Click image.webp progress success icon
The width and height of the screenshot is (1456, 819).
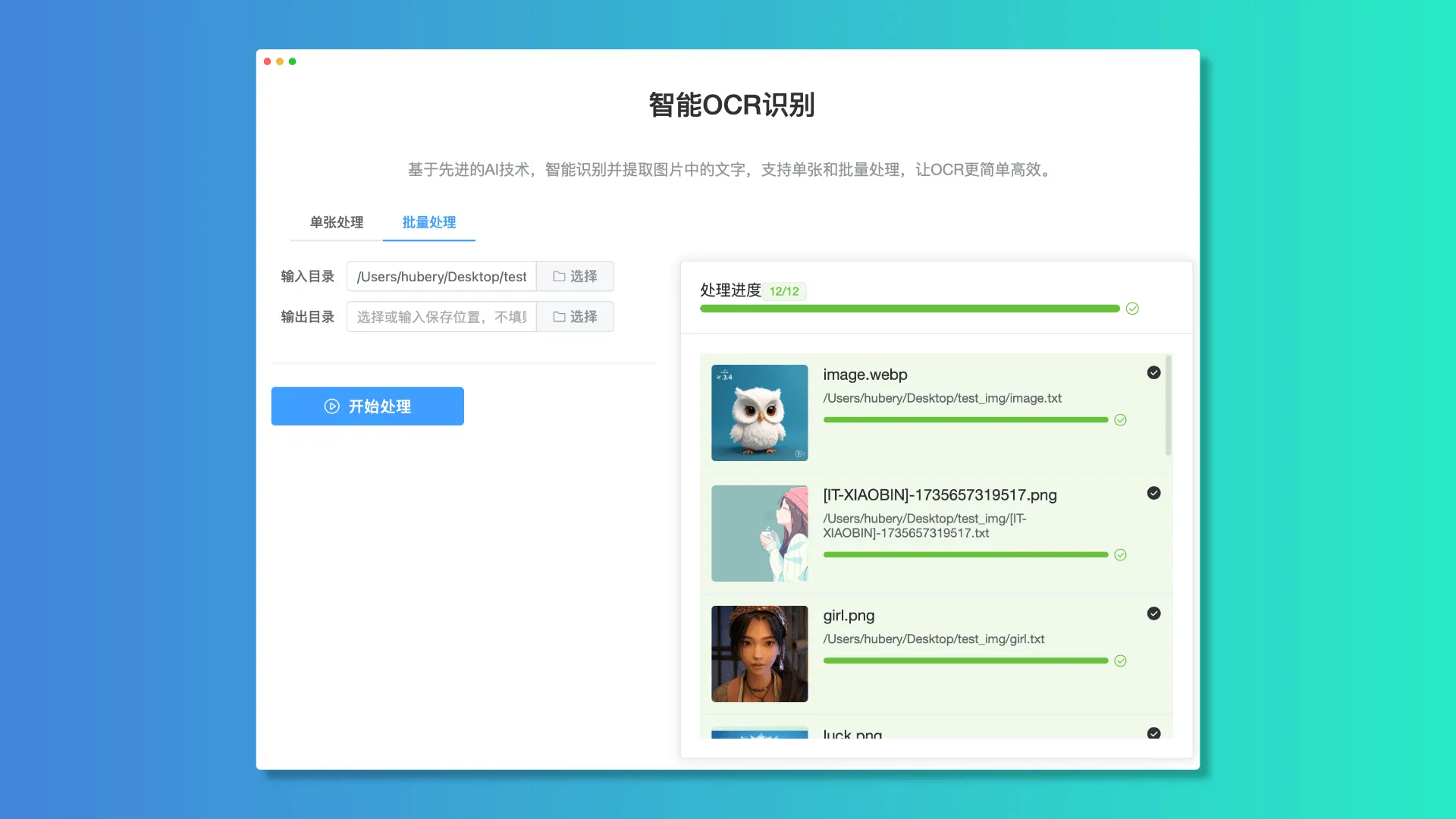(1120, 420)
